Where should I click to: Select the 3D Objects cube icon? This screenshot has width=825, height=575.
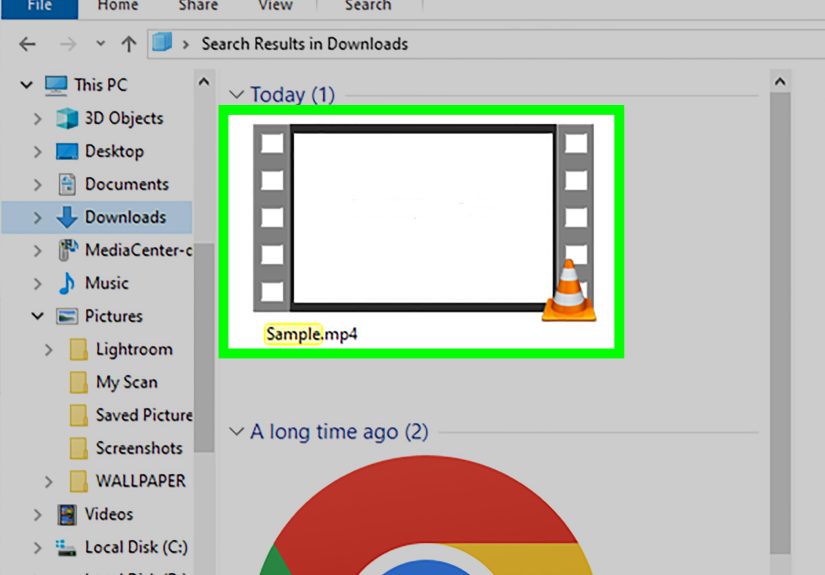click(67, 118)
